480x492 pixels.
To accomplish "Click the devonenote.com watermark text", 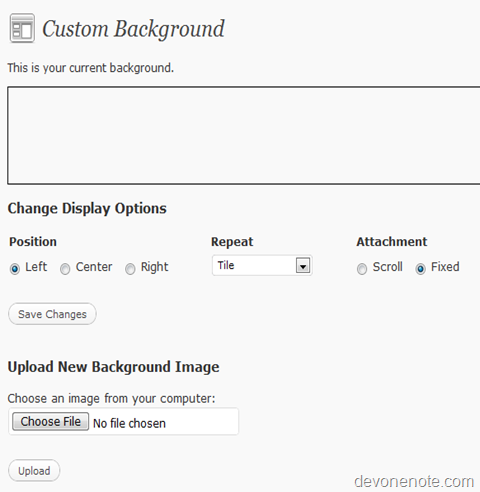I will pyautogui.click(x=414, y=482).
